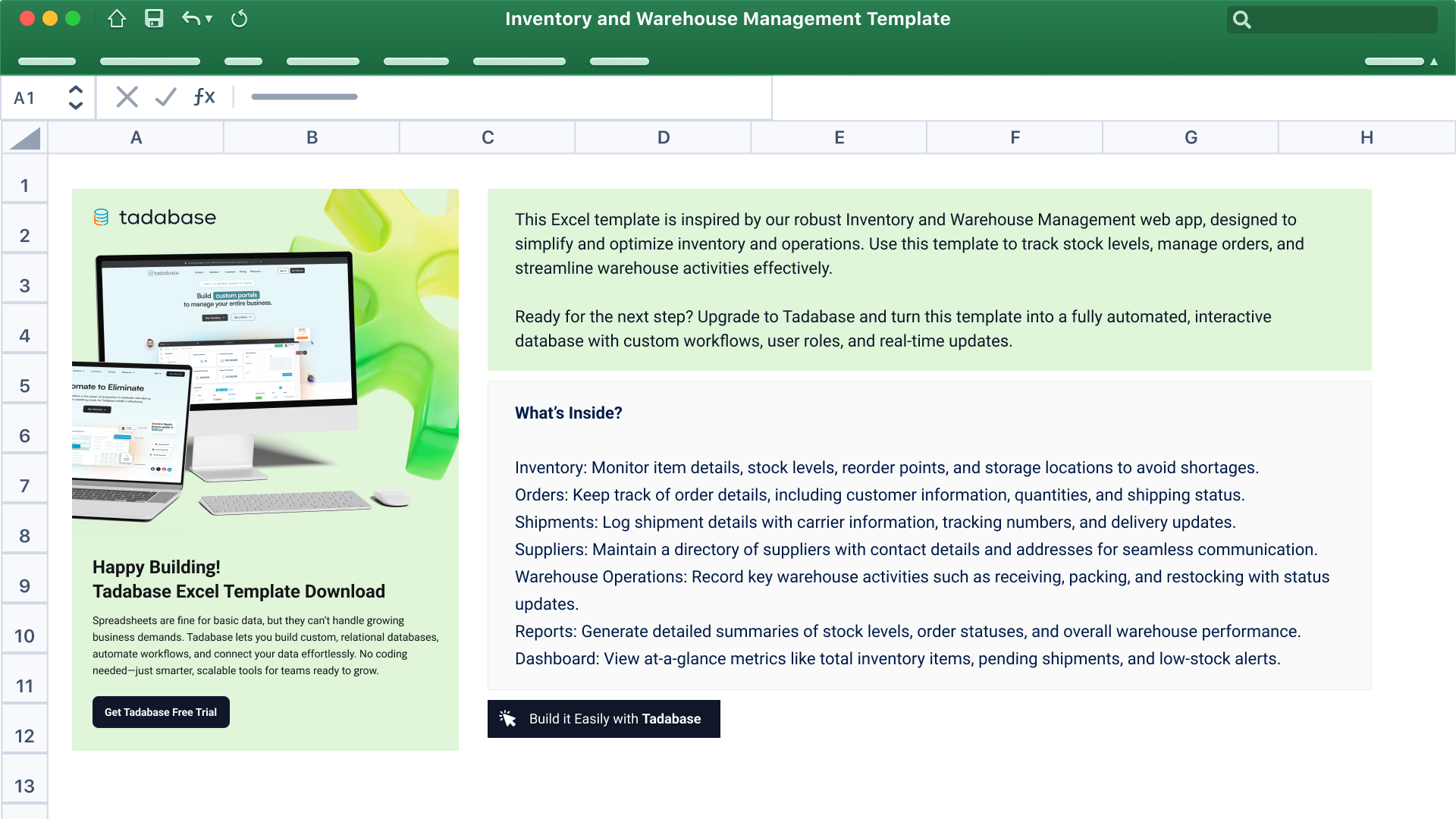The width and height of the screenshot is (1456, 819).
Task: Open the Name Box cell selector arrows
Action: click(75, 97)
